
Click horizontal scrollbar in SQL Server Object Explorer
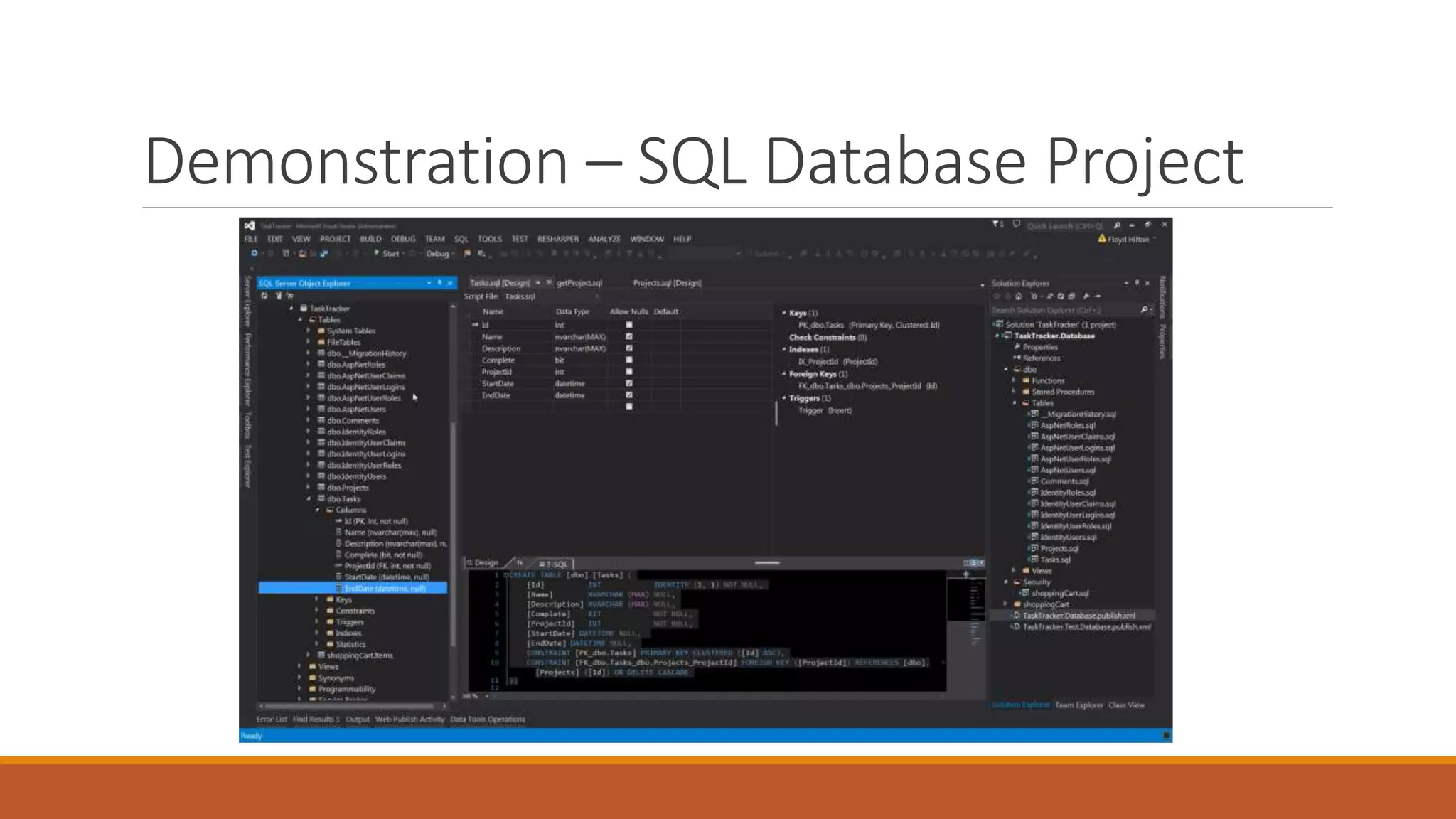click(x=348, y=707)
